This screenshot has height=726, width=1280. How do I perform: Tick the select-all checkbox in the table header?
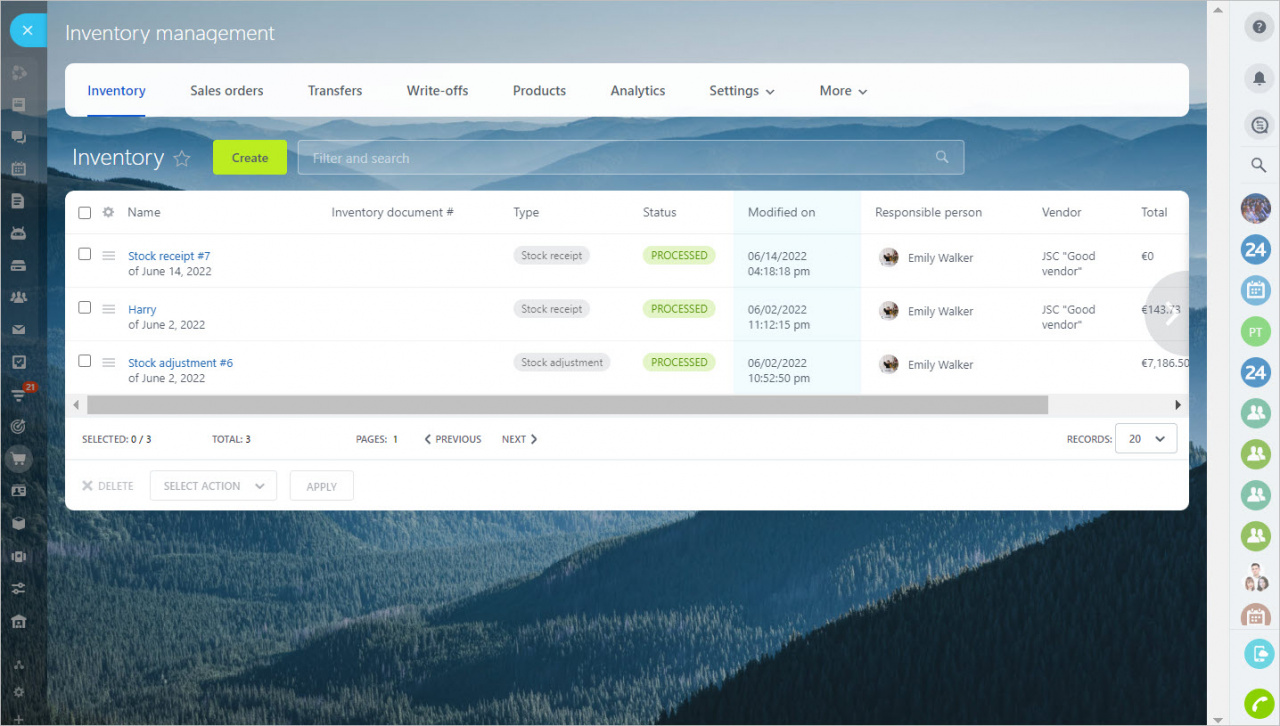[x=85, y=213]
